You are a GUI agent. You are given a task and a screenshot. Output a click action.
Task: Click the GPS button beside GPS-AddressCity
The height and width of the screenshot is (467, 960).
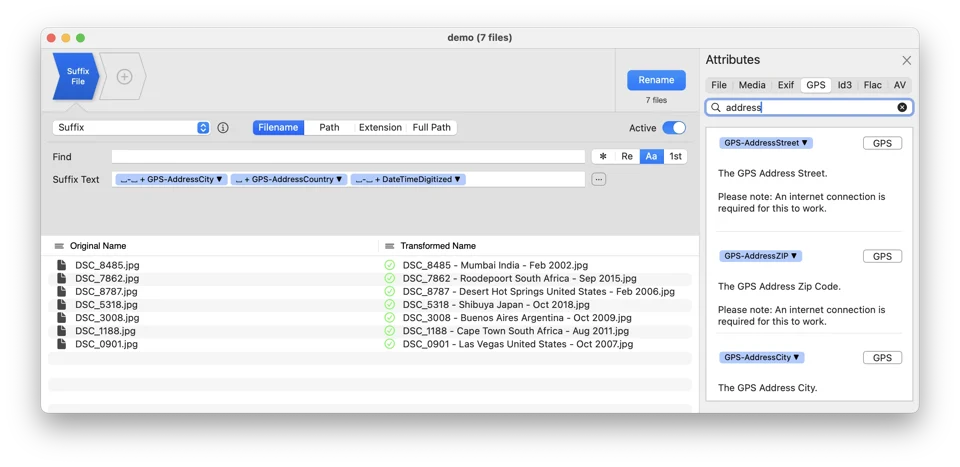tap(882, 357)
